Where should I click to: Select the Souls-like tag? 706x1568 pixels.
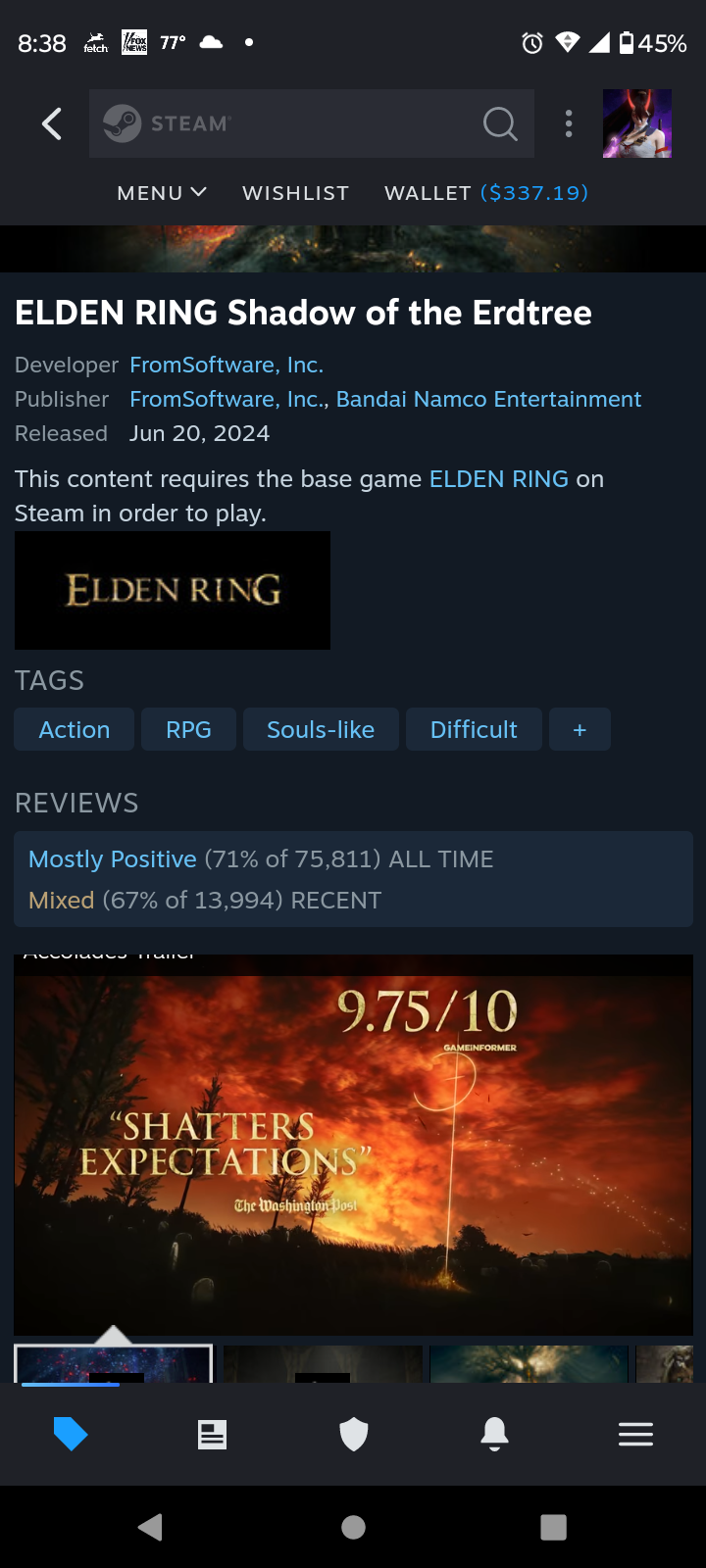tap(321, 730)
